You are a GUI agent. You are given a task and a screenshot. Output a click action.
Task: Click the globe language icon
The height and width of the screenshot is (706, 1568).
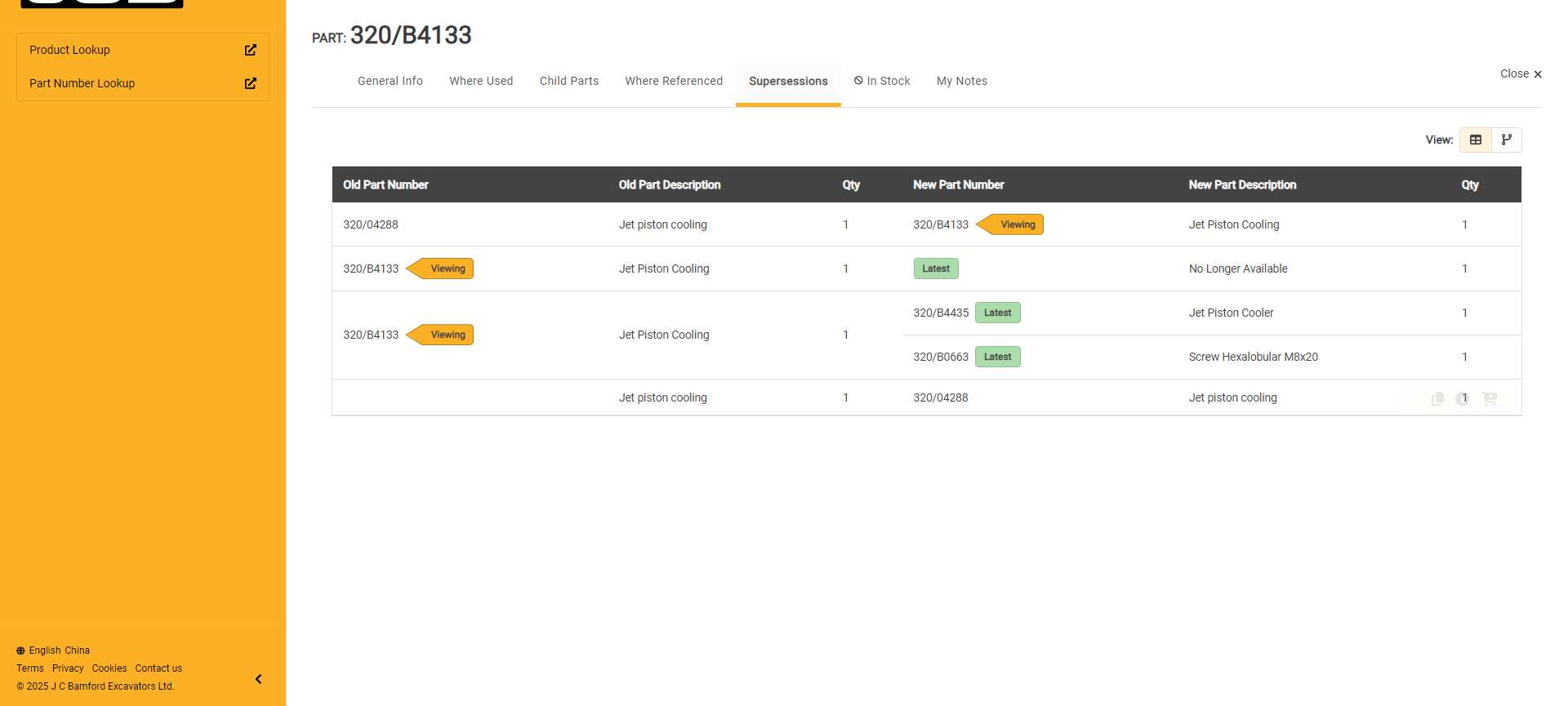20,650
